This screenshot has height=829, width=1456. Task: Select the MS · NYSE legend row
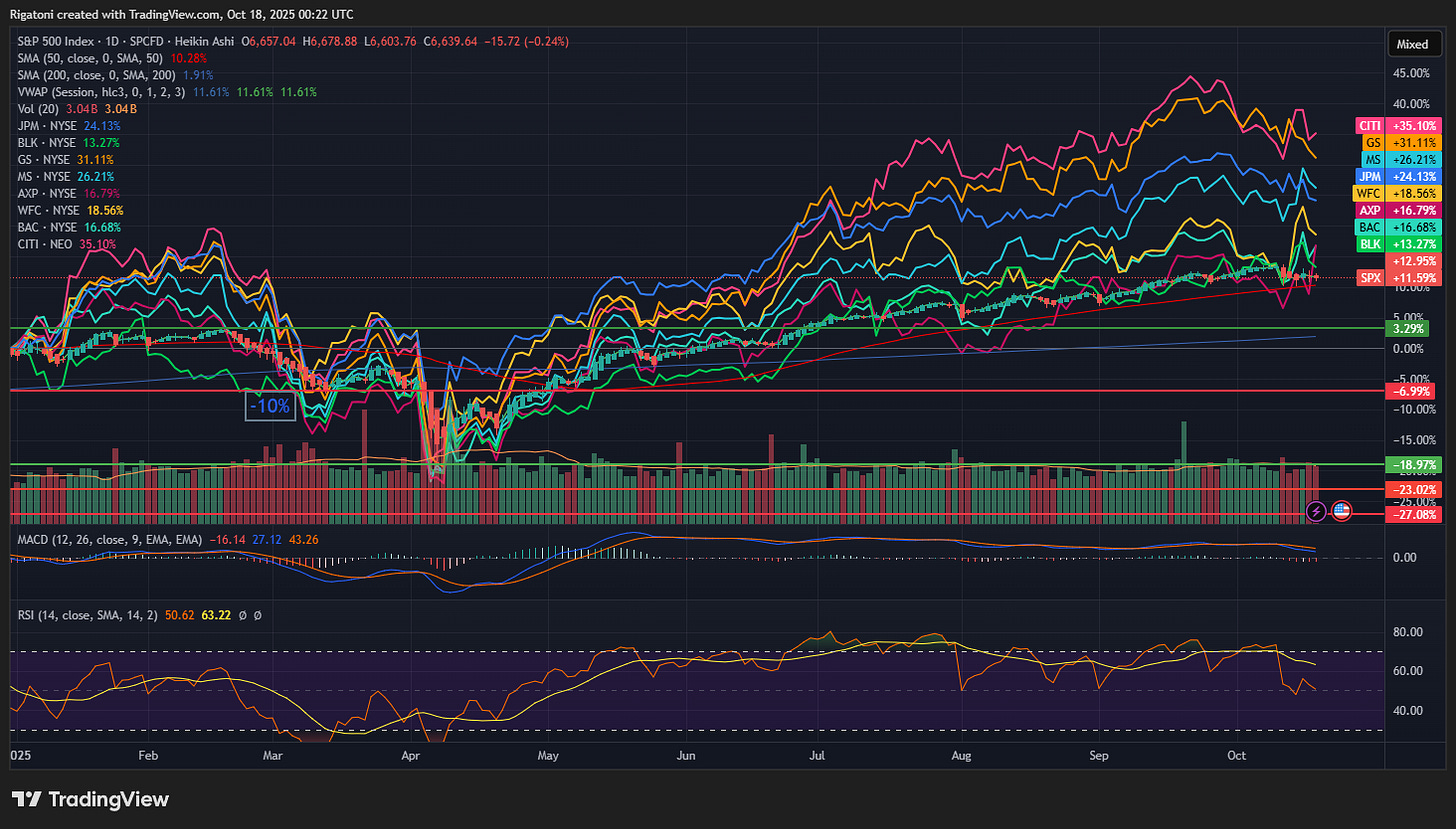[x=67, y=177]
